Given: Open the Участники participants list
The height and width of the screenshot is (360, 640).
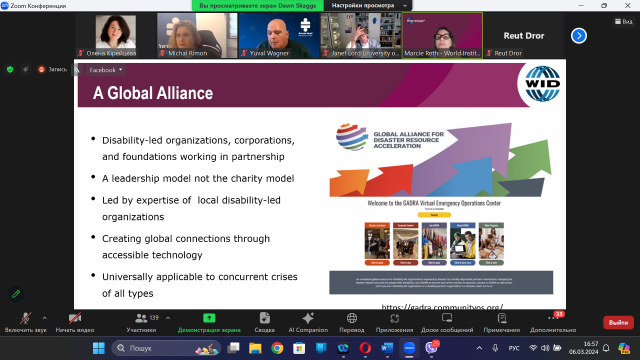Looking at the screenshot, I should coord(141,322).
